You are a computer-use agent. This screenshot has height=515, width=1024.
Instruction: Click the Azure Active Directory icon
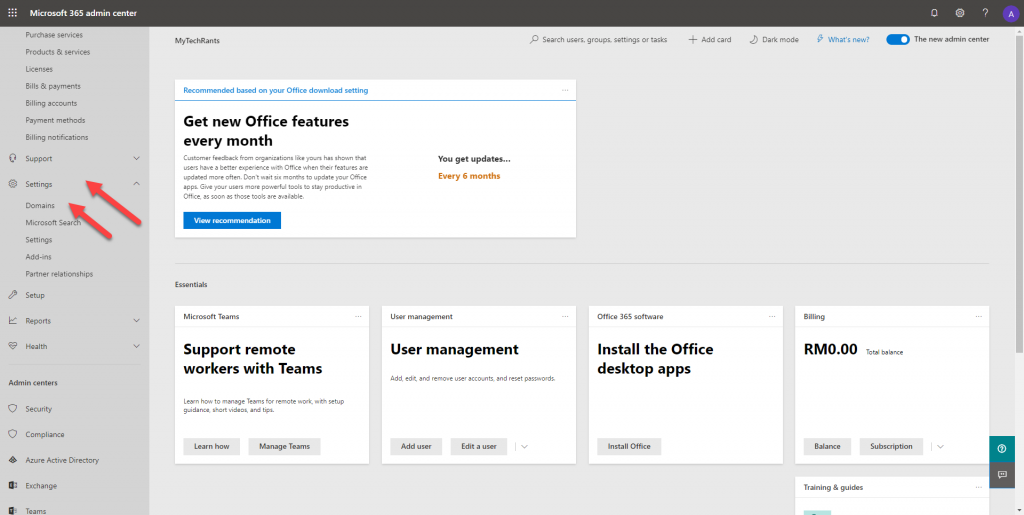point(12,460)
